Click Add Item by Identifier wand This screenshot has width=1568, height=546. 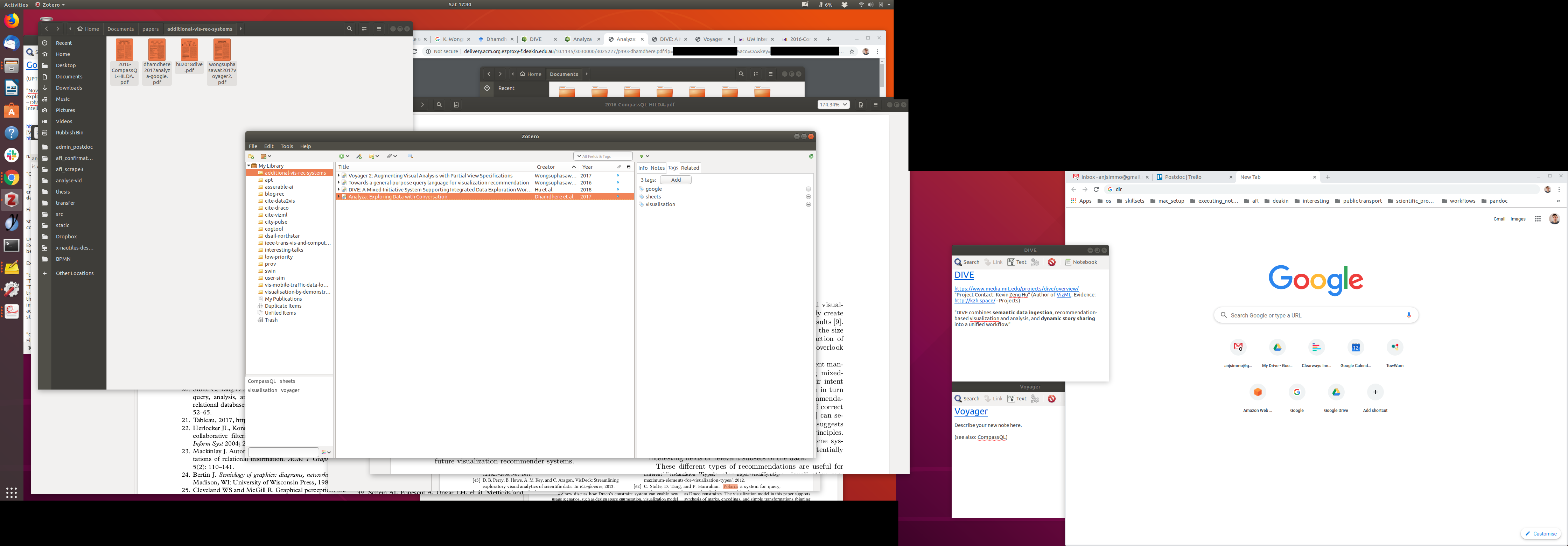[x=359, y=156]
